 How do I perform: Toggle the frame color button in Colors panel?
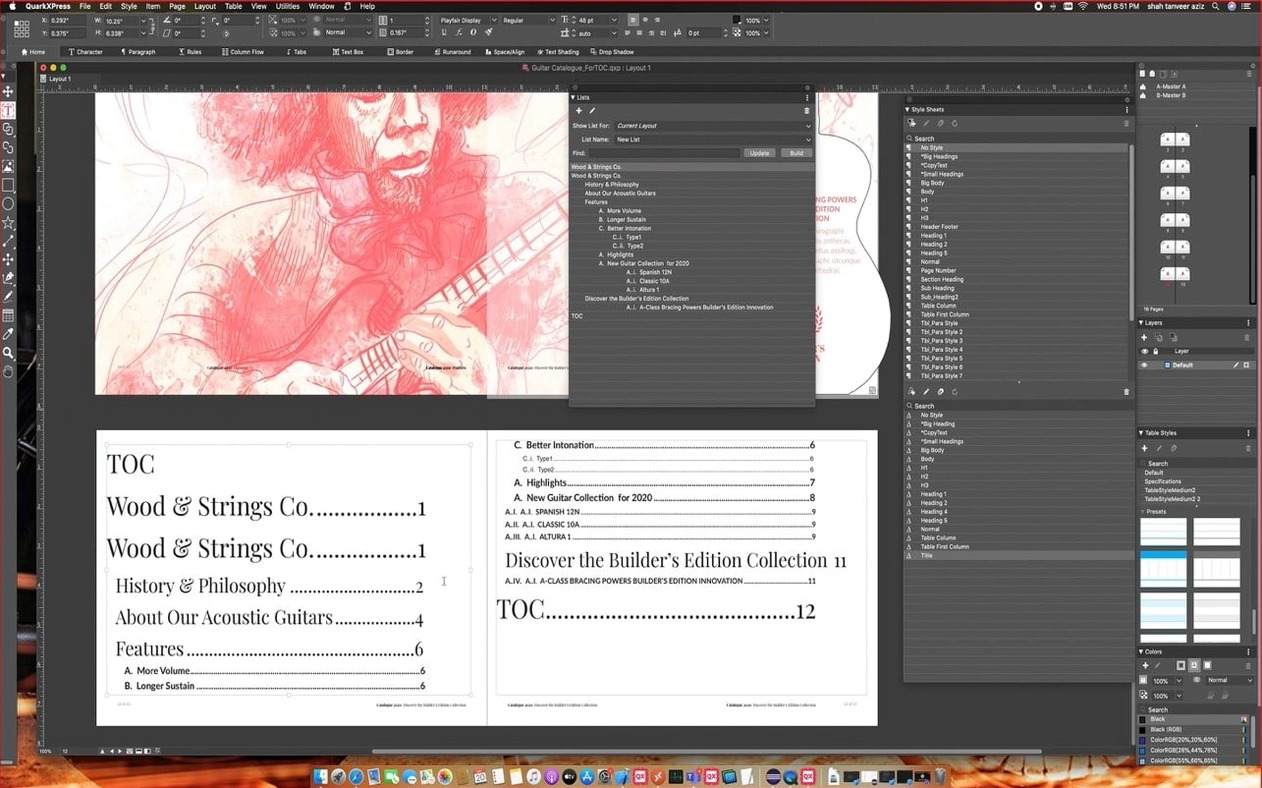coord(1180,666)
